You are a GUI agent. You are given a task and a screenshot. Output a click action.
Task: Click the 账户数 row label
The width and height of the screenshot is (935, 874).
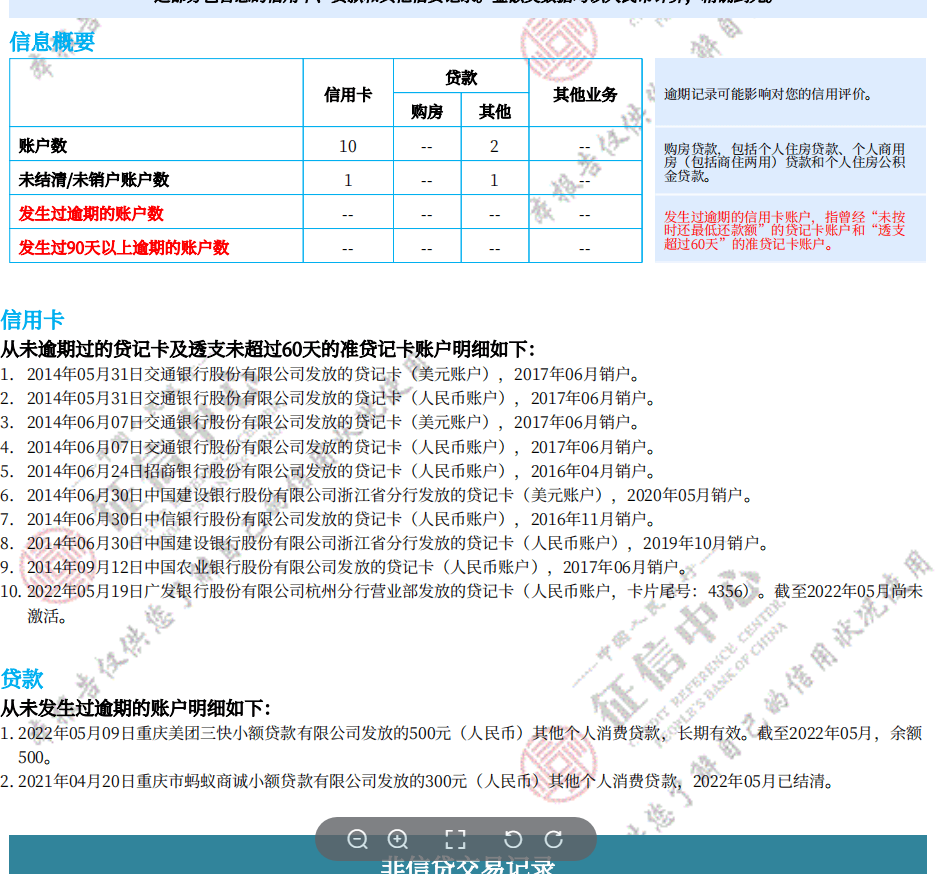[43, 145]
